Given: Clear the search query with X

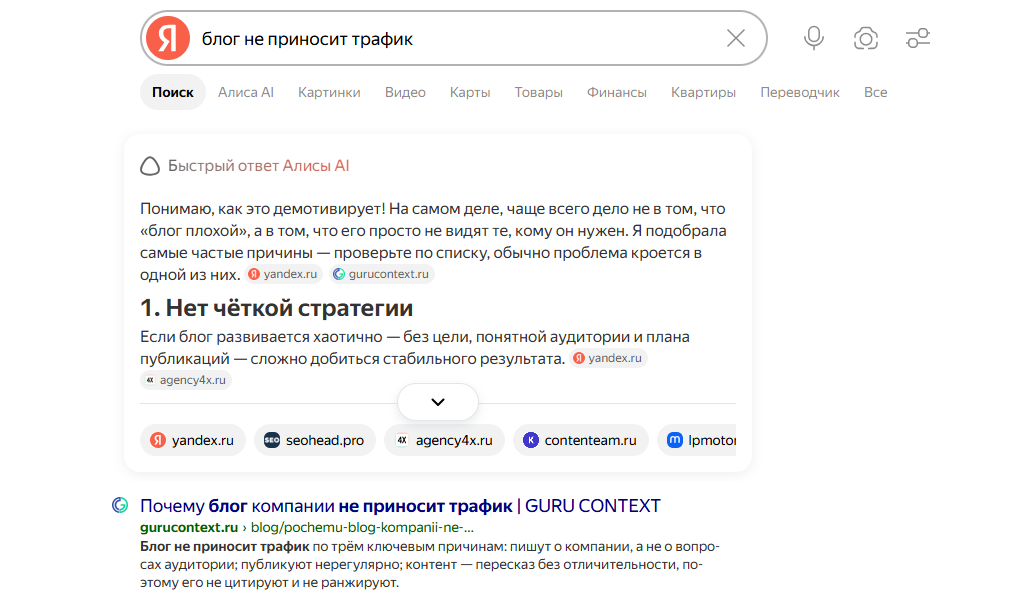Looking at the screenshot, I should pos(736,38).
